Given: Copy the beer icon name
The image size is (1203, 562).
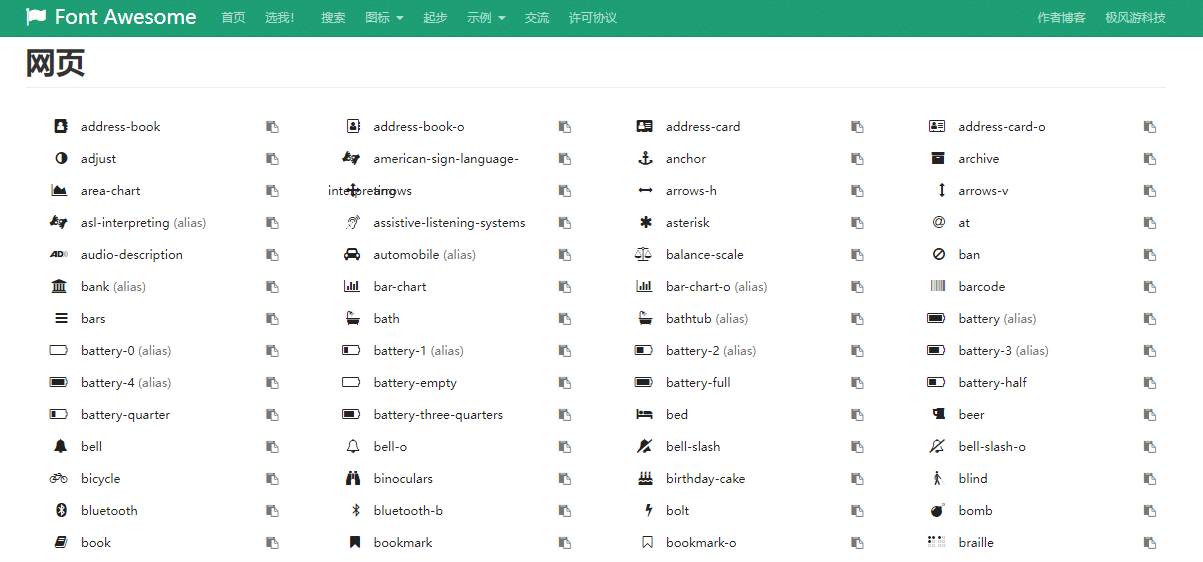Looking at the screenshot, I should click(1150, 415).
